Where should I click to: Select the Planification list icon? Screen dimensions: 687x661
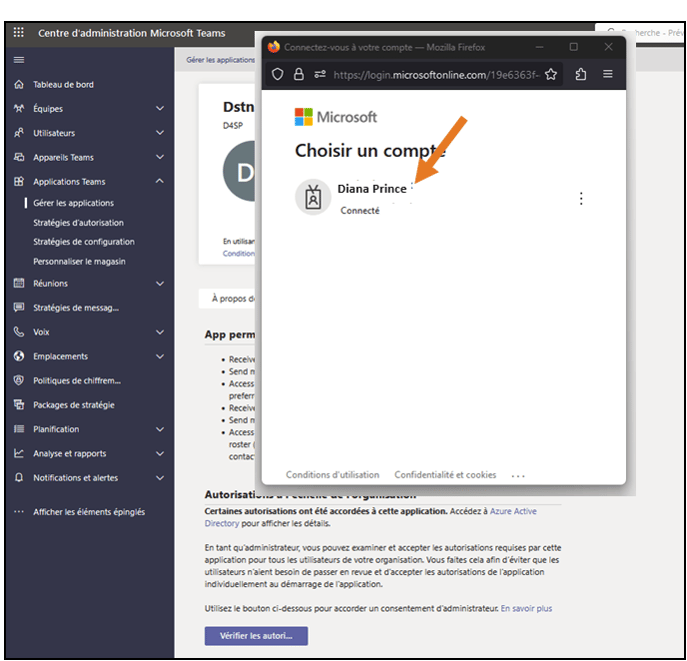[19, 429]
